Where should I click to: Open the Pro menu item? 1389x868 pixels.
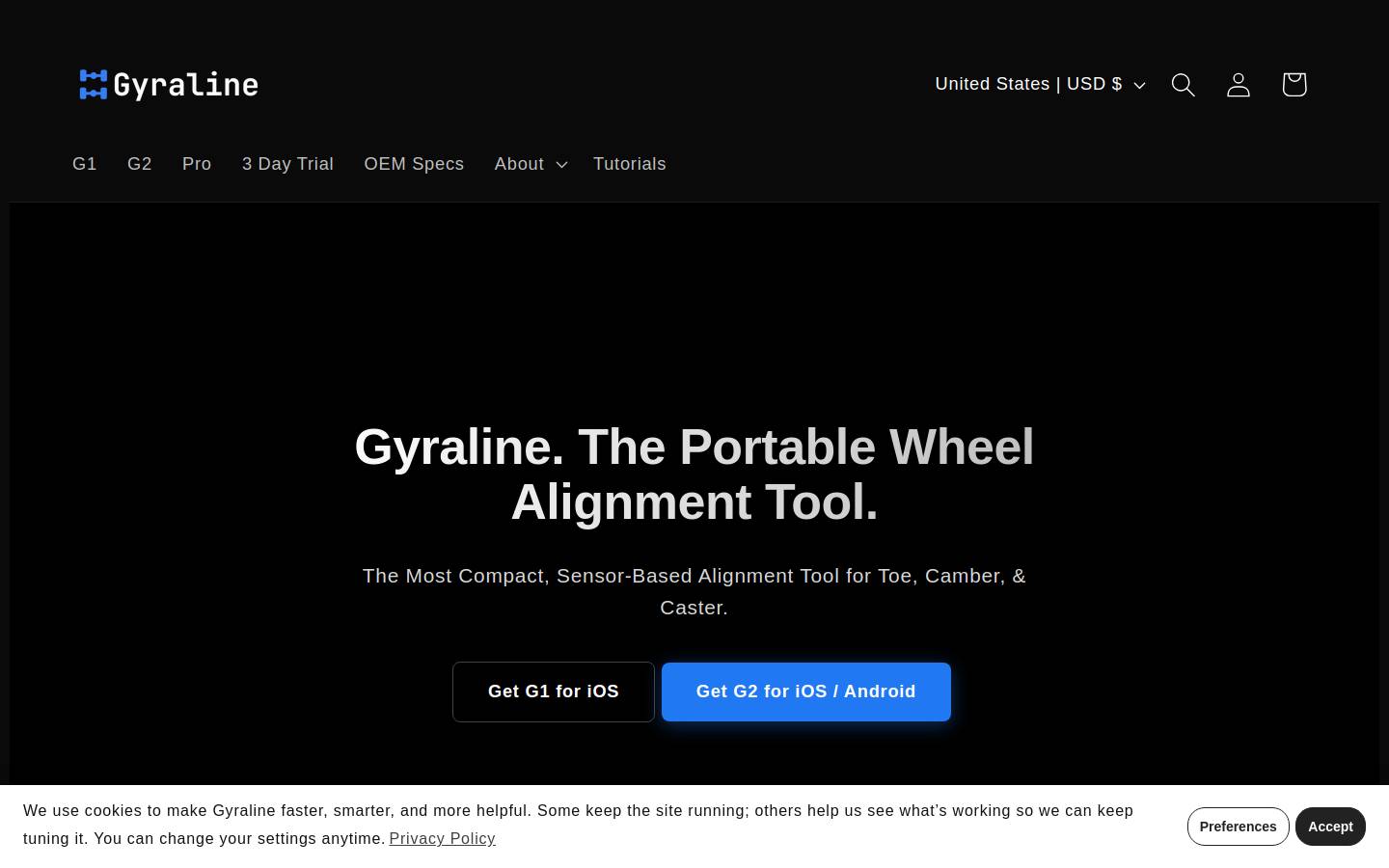coord(197,164)
